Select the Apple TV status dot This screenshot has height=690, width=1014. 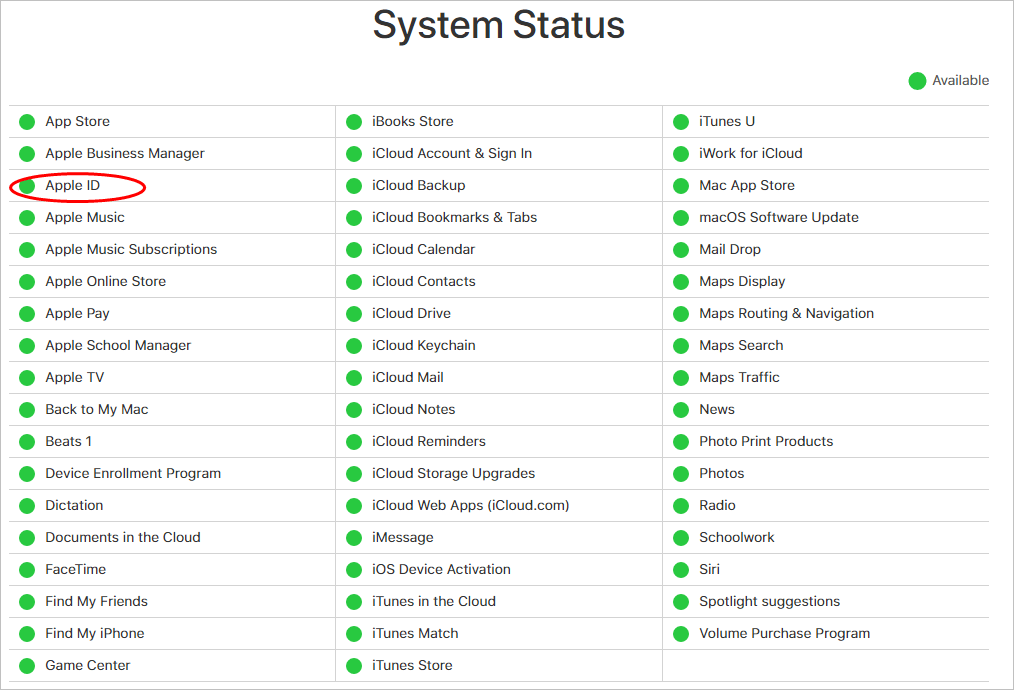27,378
